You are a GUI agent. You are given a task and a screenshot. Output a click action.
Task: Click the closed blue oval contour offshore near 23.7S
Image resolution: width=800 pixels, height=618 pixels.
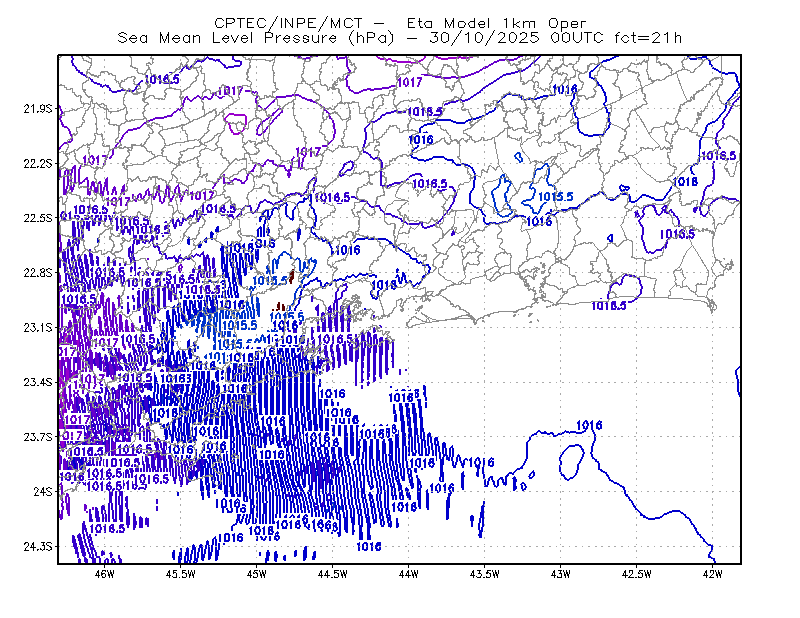(571, 462)
